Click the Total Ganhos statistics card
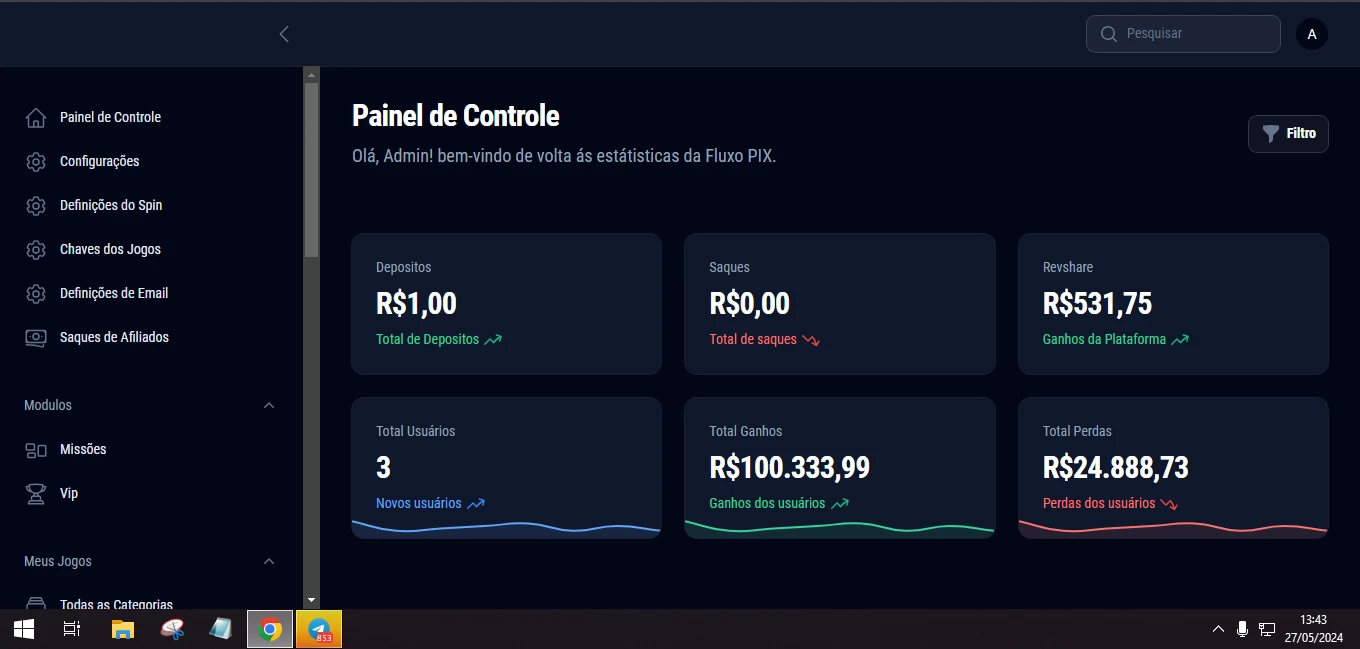 (x=839, y=467)
